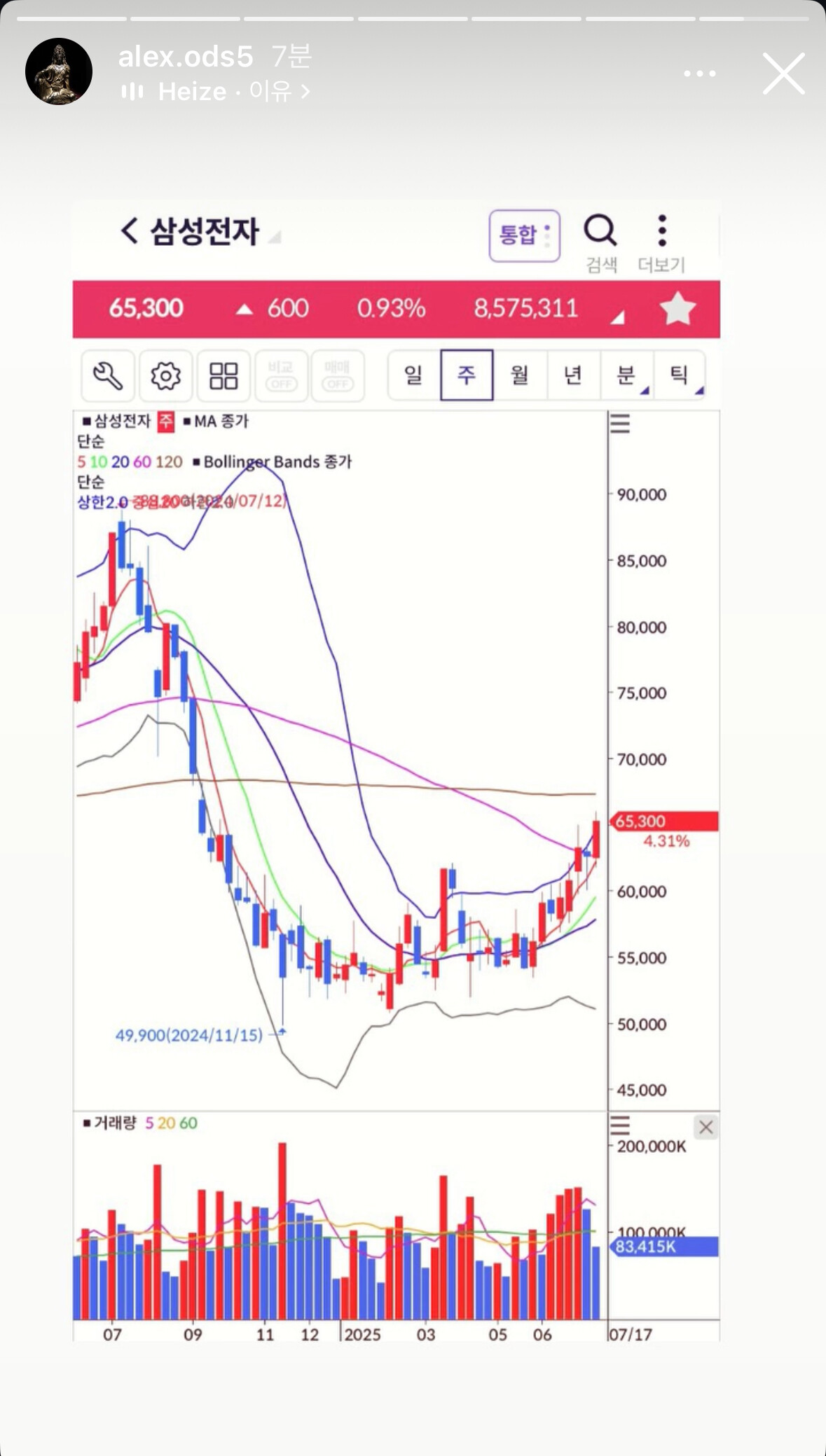Open the alex.ods5 username link
Image resolution: width=826 pixels, height=1456 pixels.
185,56
